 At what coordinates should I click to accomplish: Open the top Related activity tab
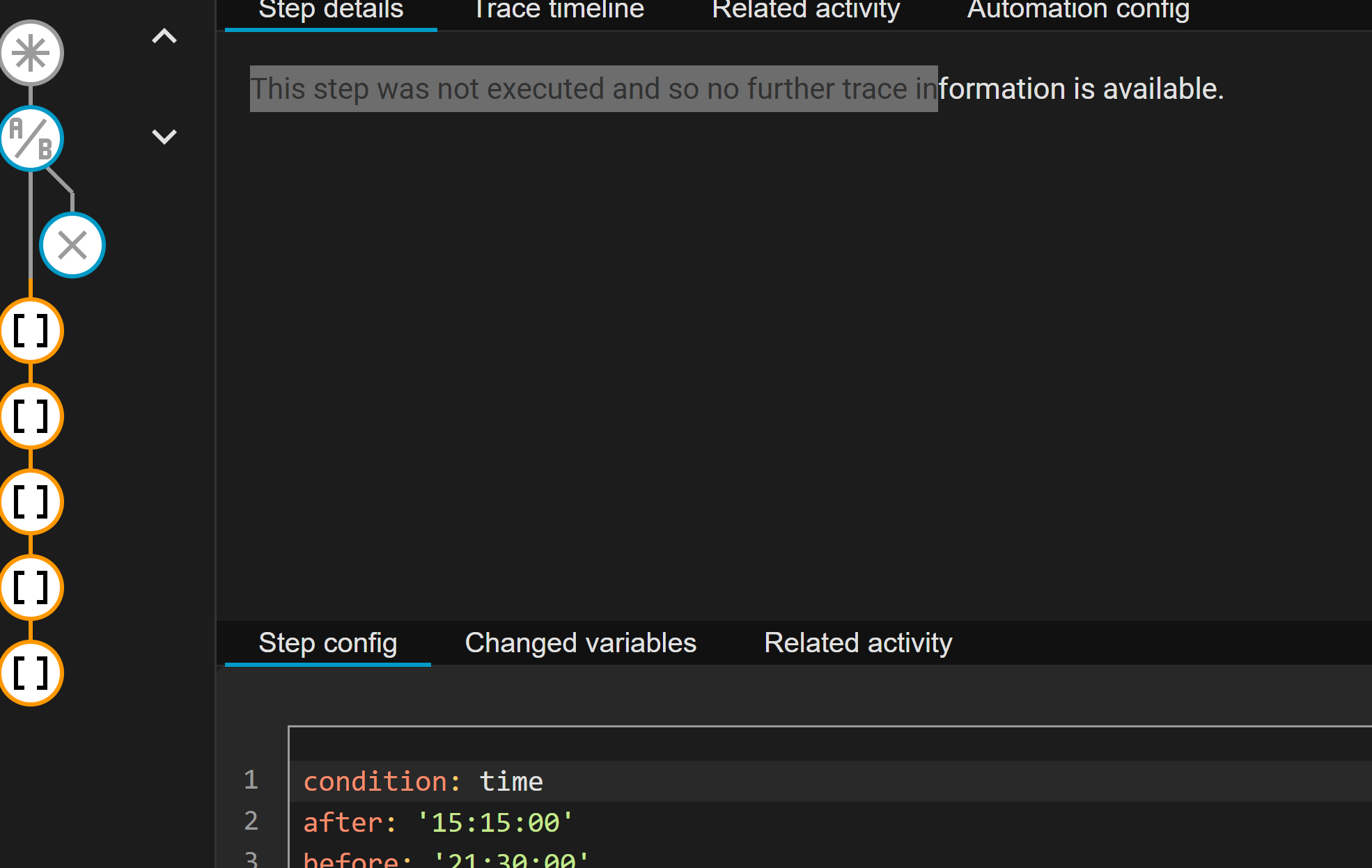point(806,10)
